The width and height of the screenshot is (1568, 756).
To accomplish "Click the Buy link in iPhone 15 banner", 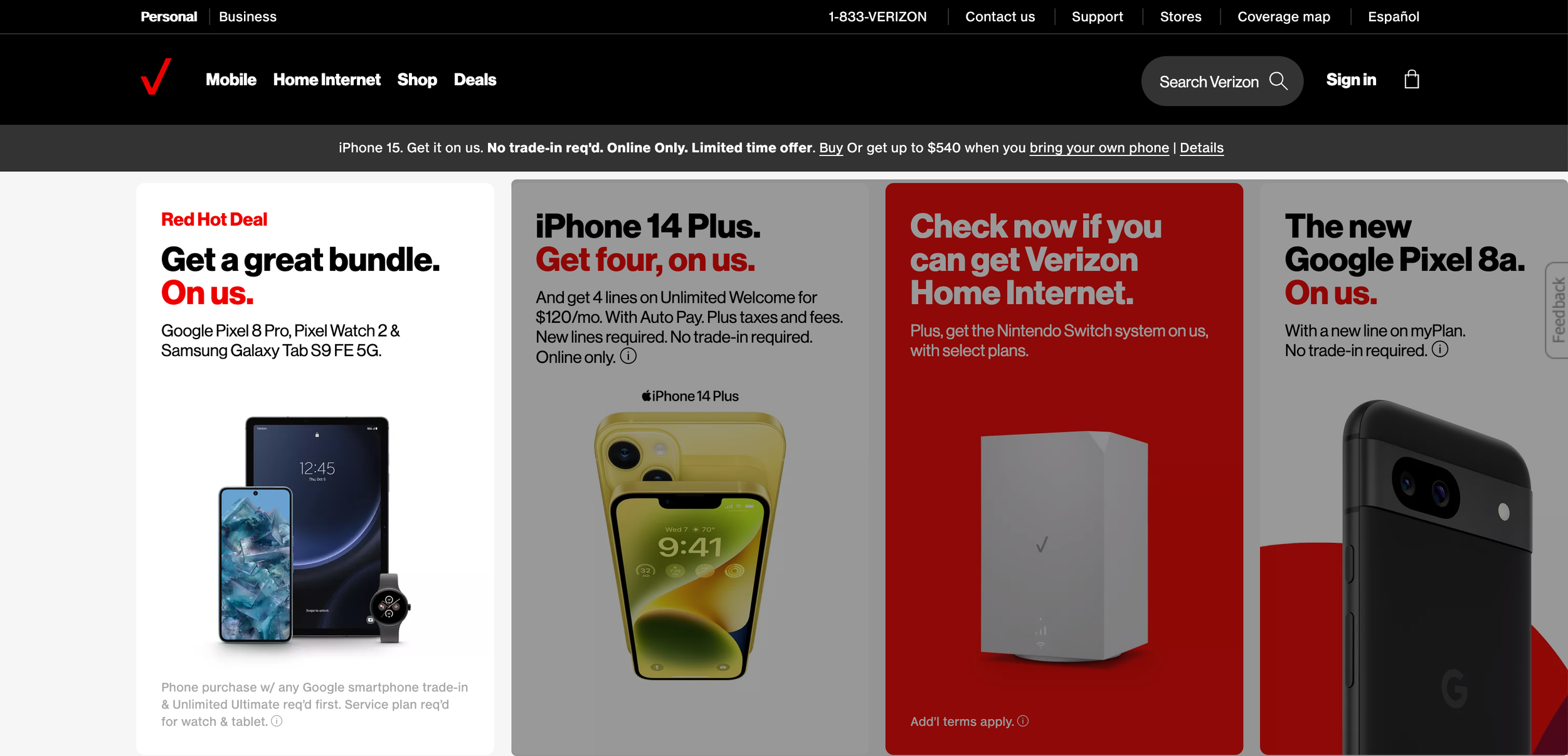I will (x=831, y=148).
